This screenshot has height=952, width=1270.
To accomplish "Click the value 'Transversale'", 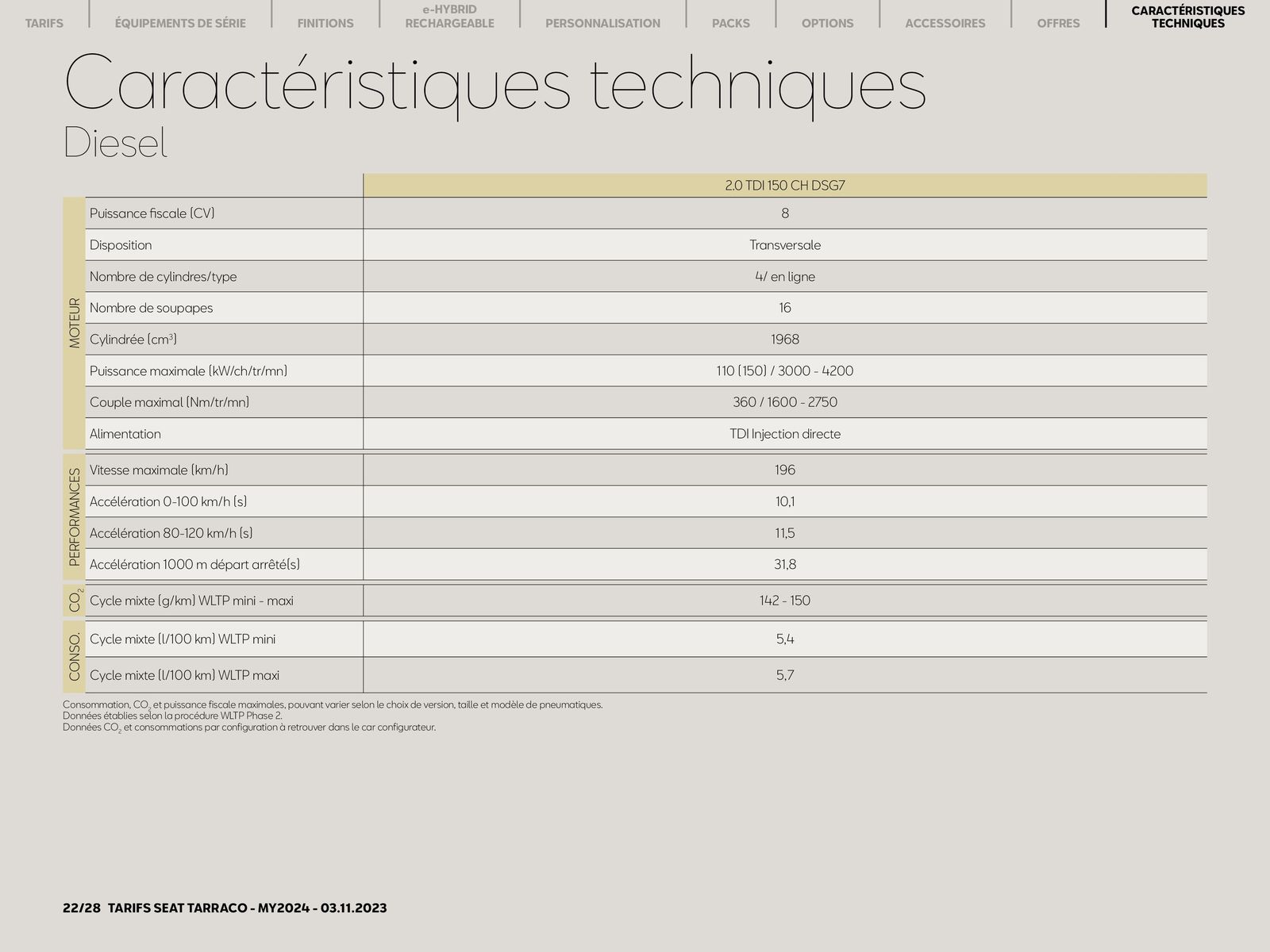I will pos(785,245).
